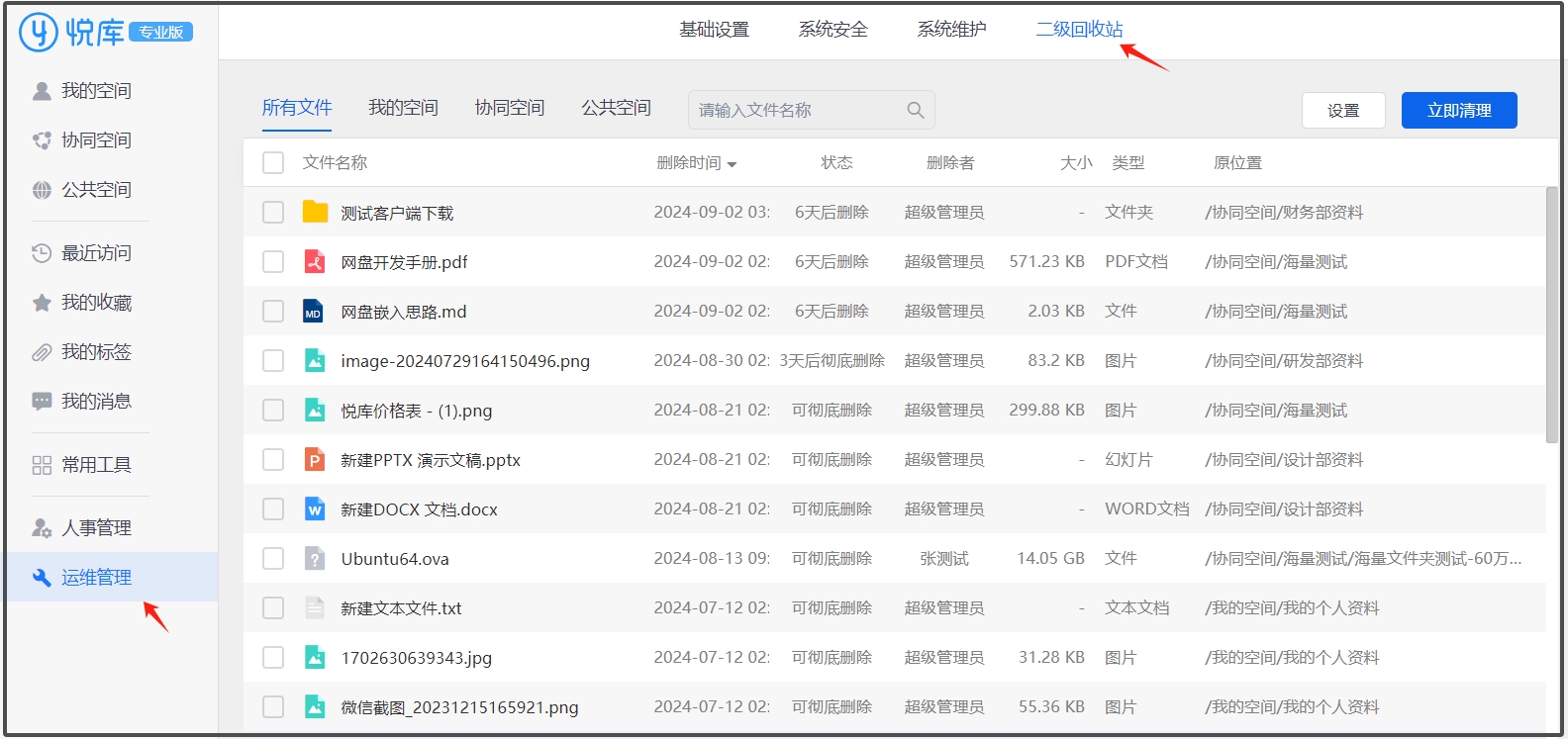Toggle the select-all checkbox in header
The image size is (1568, 739).
click(273, 162)
